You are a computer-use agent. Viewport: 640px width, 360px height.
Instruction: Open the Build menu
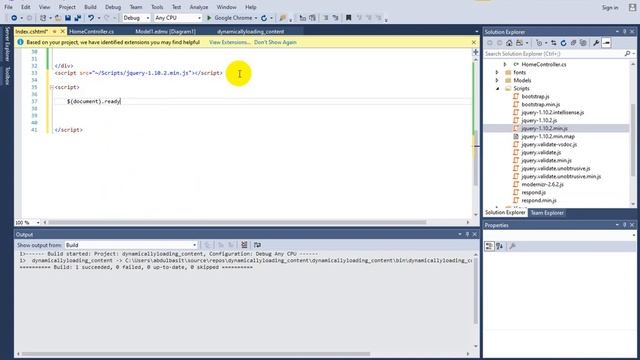[90, 7]
